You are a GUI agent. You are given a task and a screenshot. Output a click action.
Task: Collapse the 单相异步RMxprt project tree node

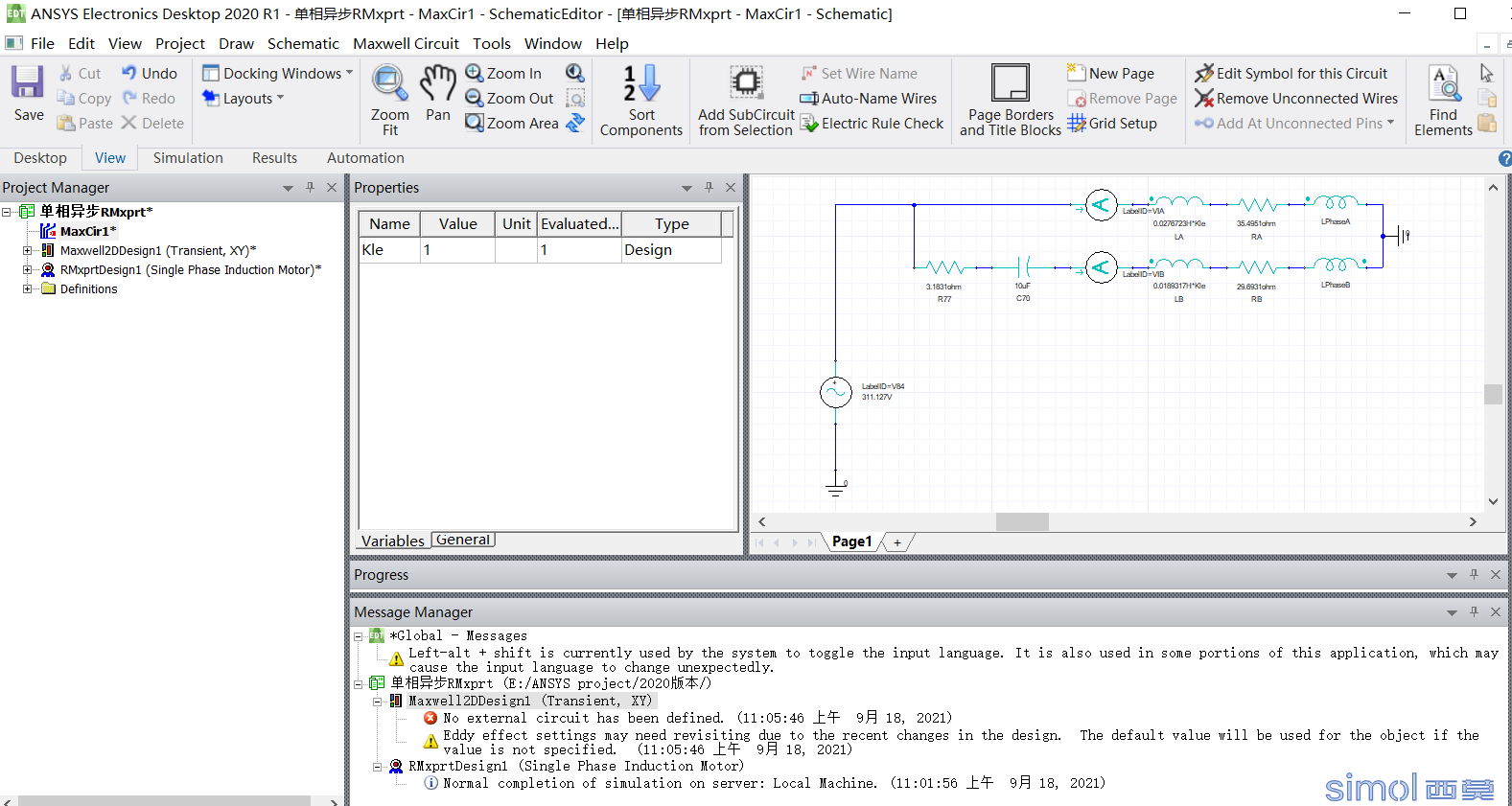(7, 212)
